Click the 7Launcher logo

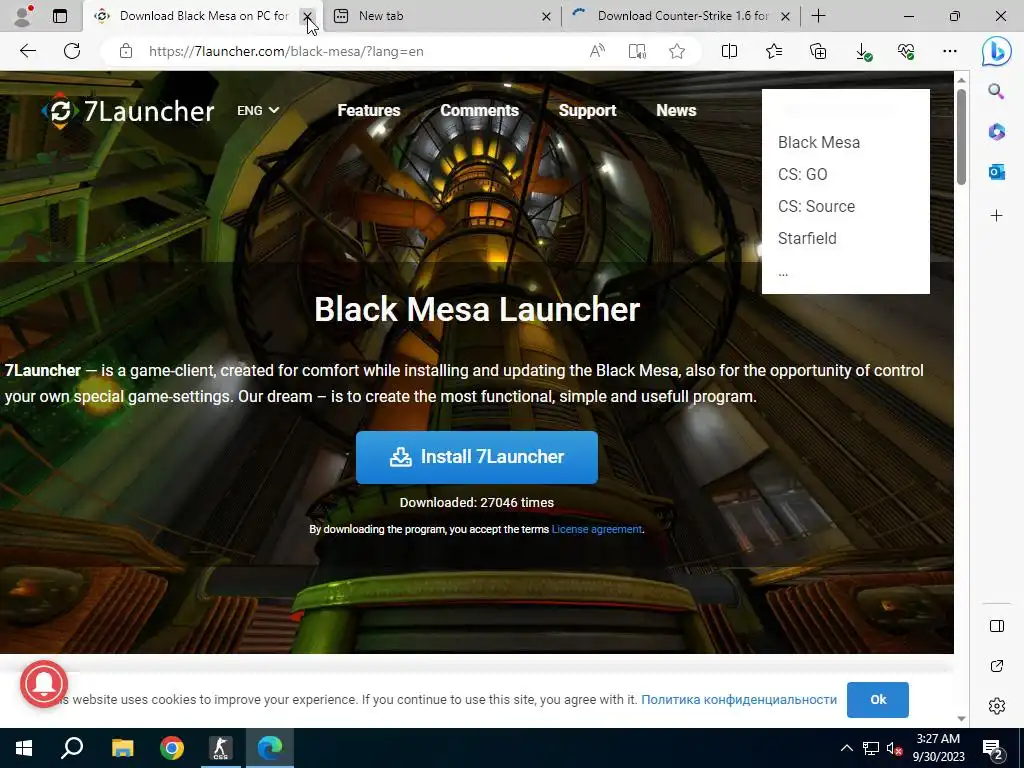point(128,111)
